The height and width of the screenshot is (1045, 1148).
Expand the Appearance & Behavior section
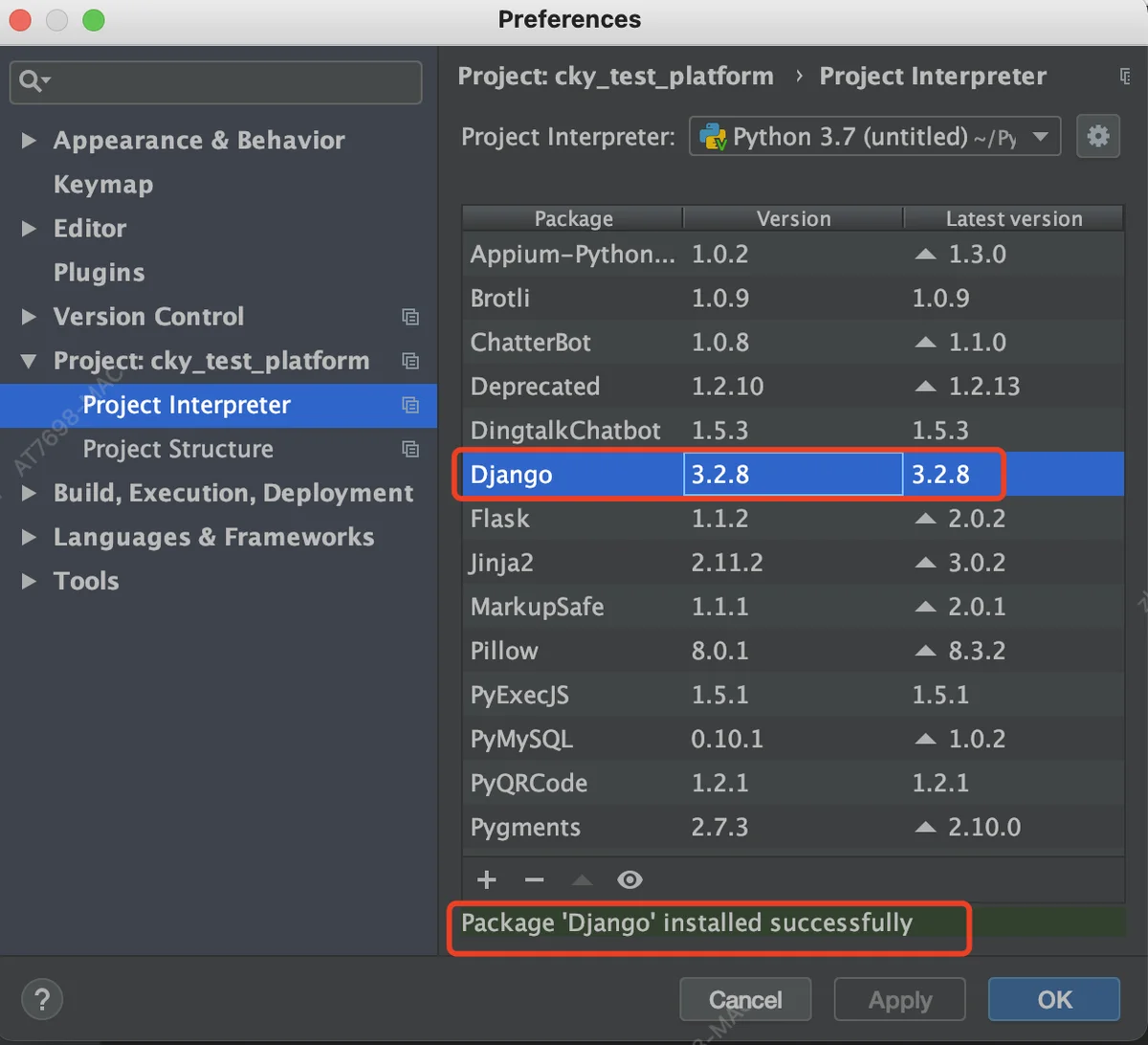pos(29,141)
